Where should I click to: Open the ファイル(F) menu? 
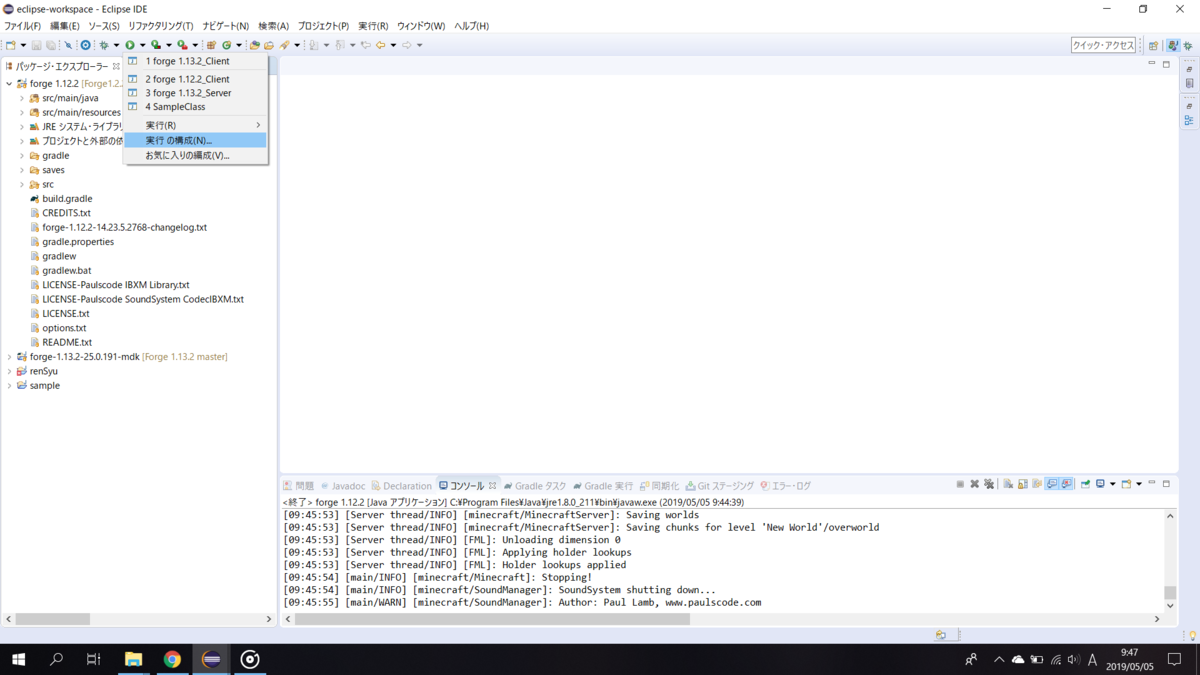22,26
